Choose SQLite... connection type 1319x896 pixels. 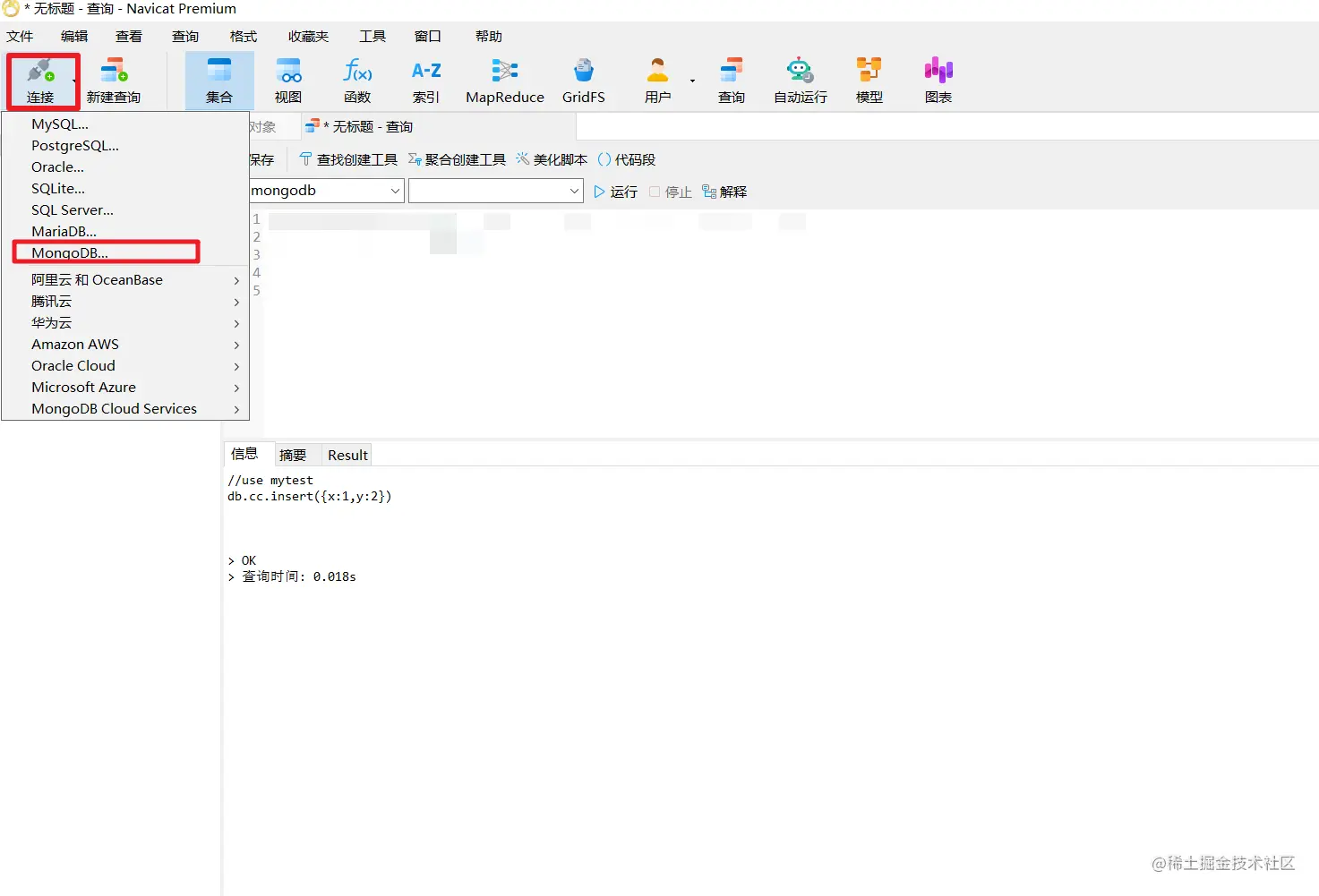coord(125,189)
